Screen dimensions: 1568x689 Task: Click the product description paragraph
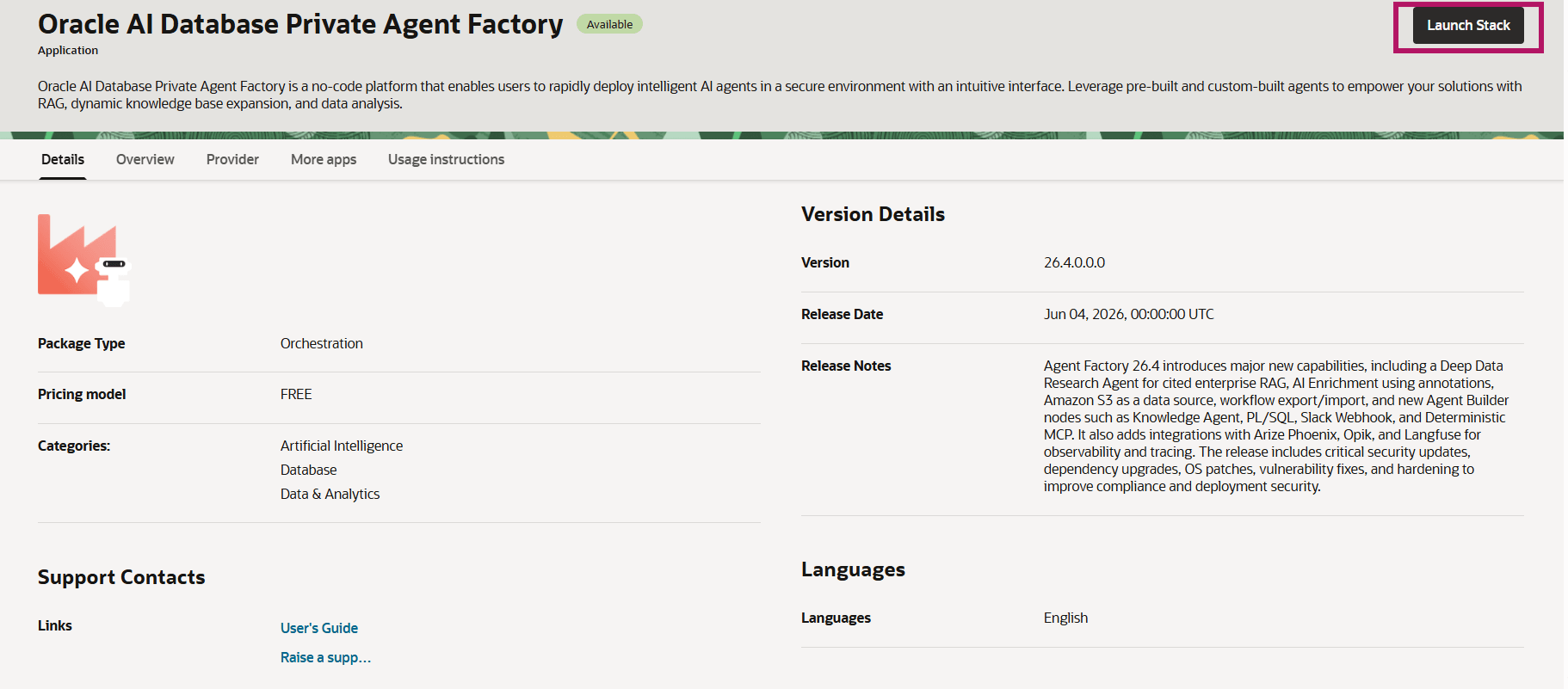(780, 95)
